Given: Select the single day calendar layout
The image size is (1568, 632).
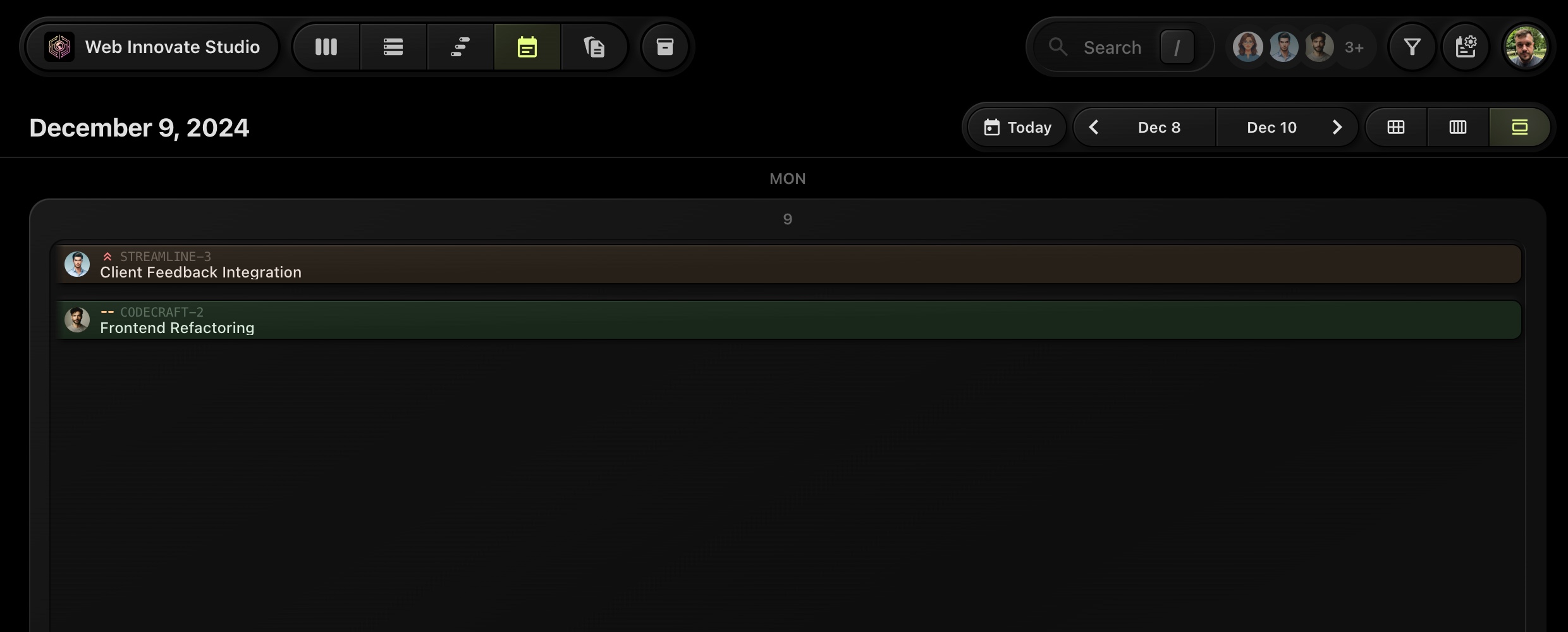Looking at the screenshot, I should pos(1519,127).
